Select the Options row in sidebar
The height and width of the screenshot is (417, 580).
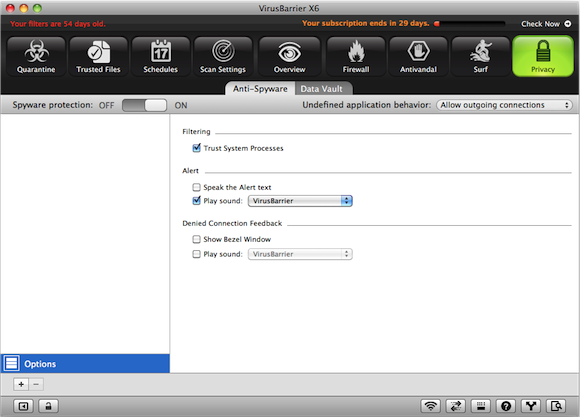(x=85, y=363)
